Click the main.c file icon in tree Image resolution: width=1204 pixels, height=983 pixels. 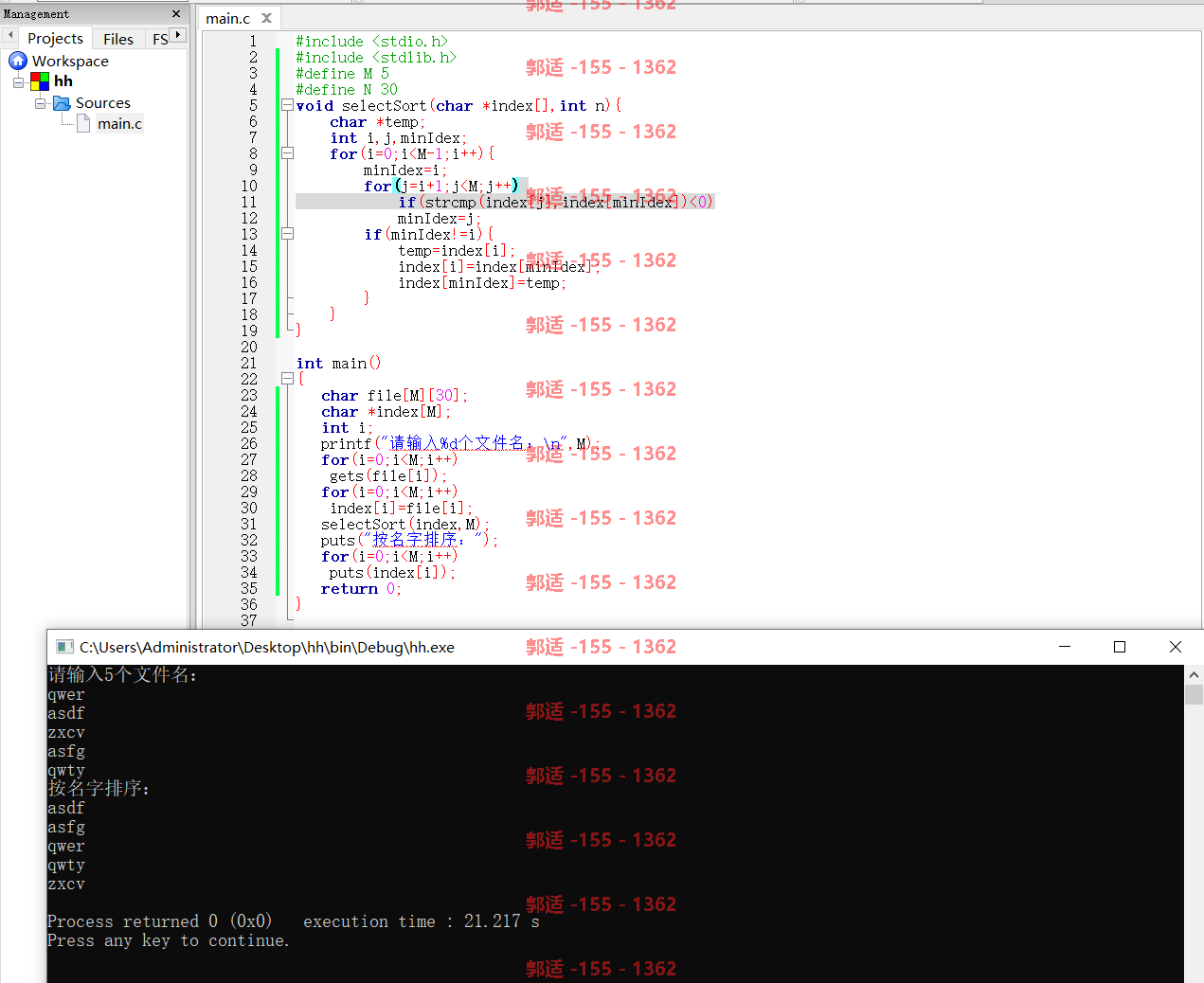coord(83,123)
